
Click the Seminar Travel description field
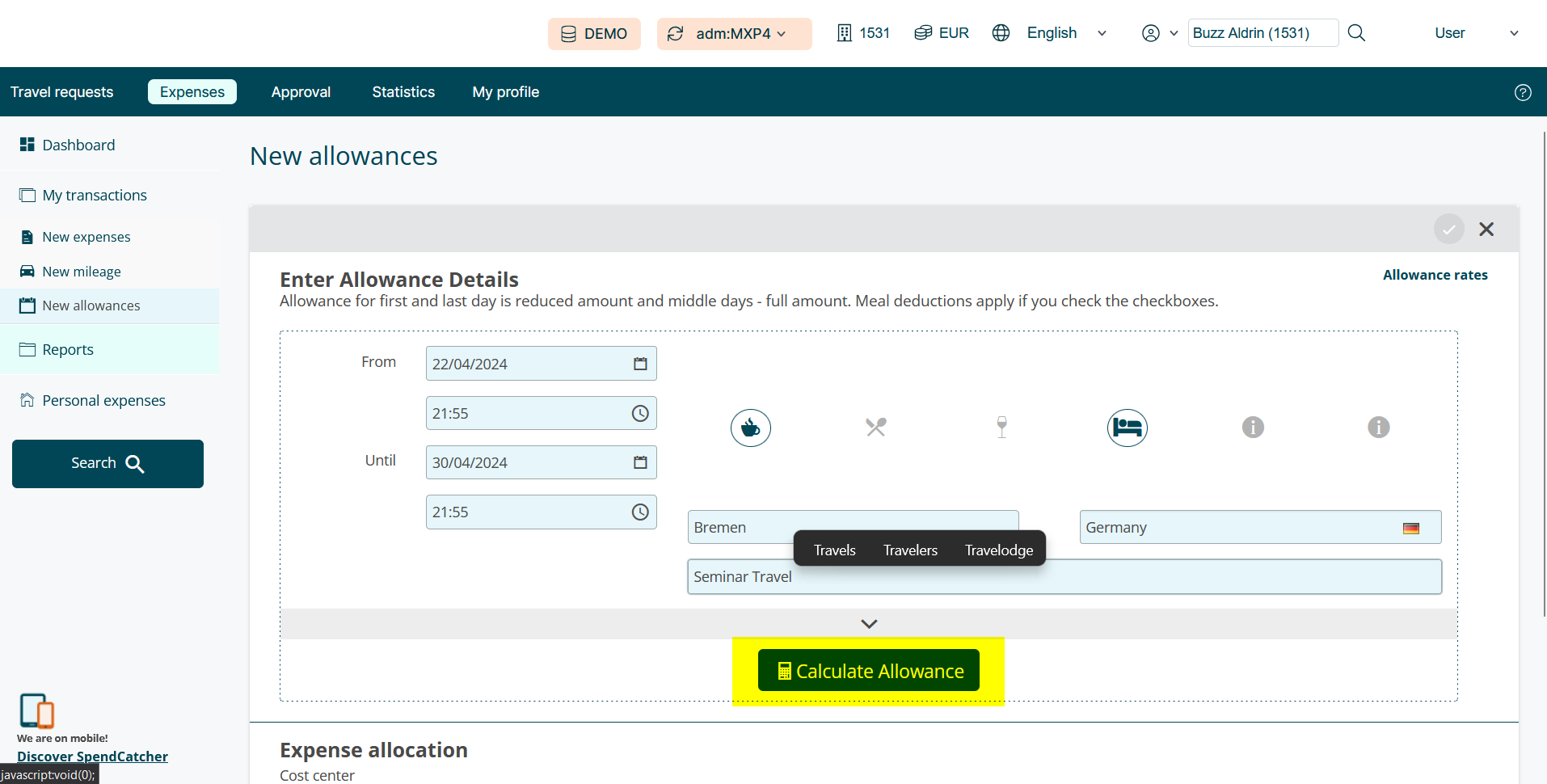(1132, 577)
